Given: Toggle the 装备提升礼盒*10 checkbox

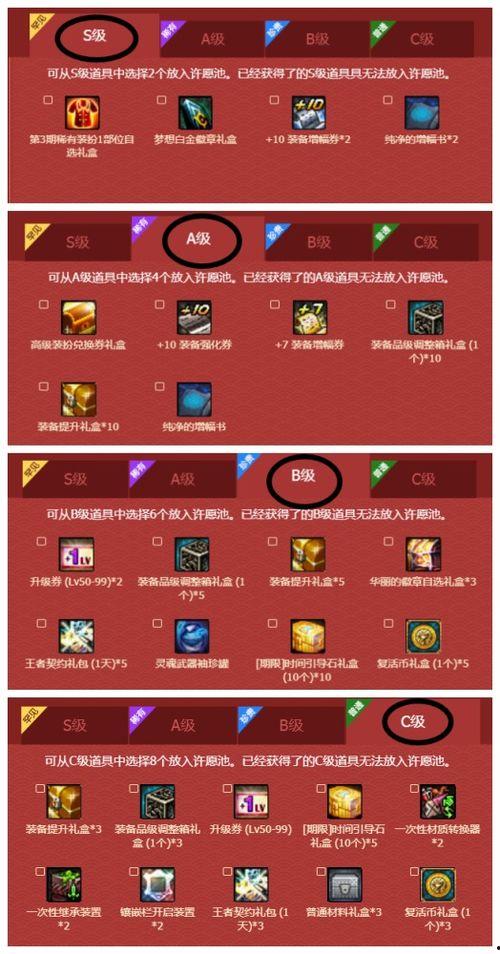Looking at the screenshot, I should coord(44,386).
